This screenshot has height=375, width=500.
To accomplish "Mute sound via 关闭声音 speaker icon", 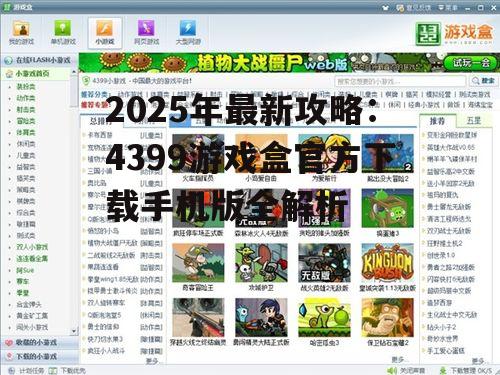I will tap(392, 371).
